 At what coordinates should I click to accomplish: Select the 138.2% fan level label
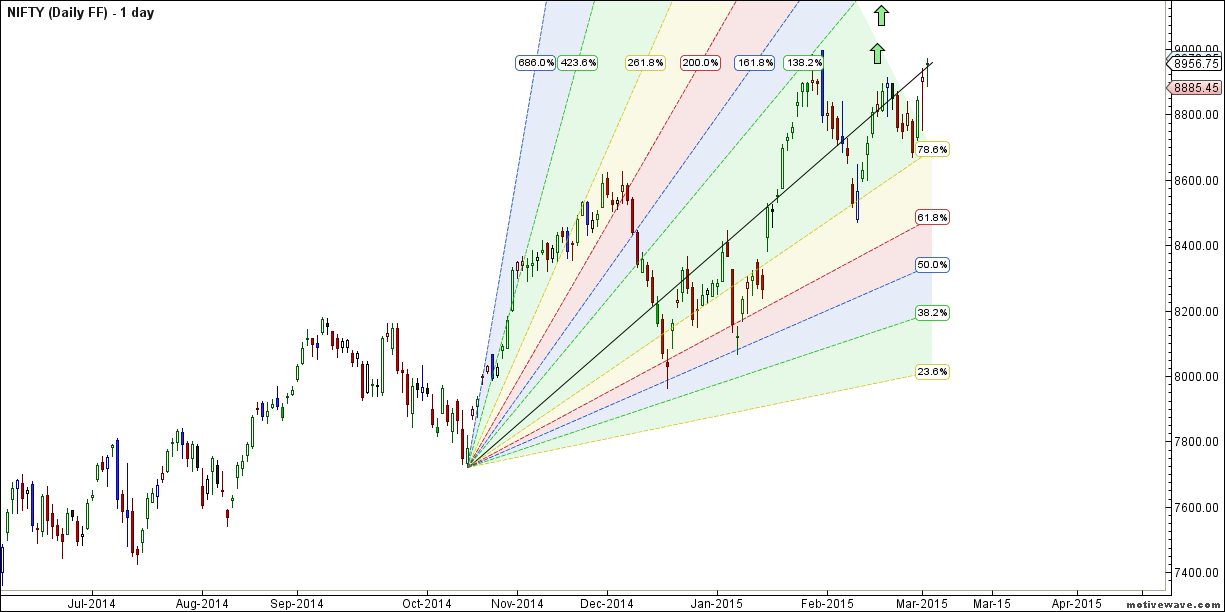coord(804,62)
